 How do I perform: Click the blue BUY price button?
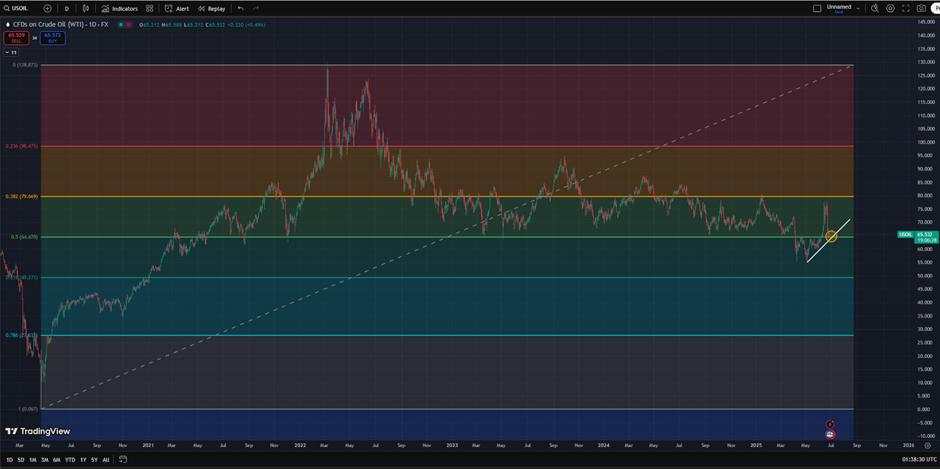click(52, 37)
